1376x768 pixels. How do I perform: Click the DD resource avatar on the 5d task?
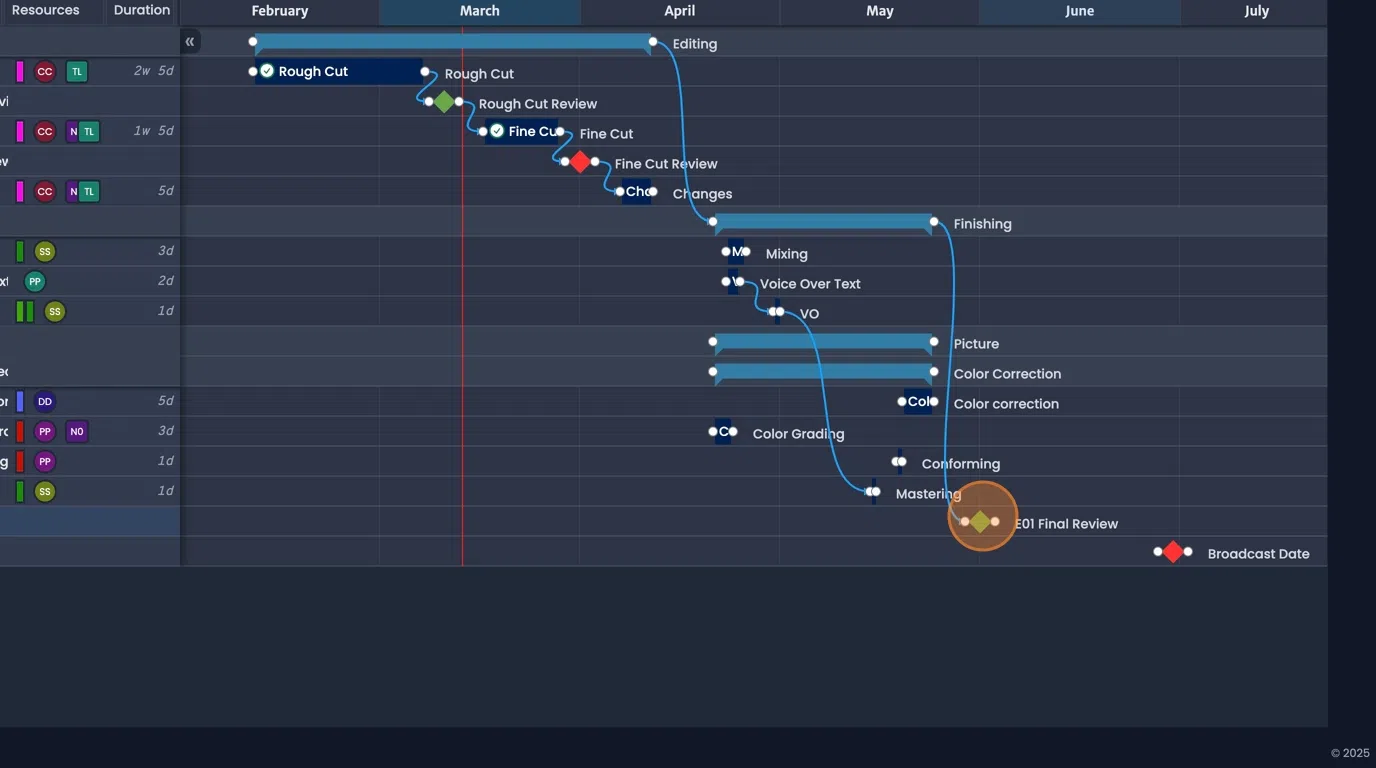(x=45, y=401)
